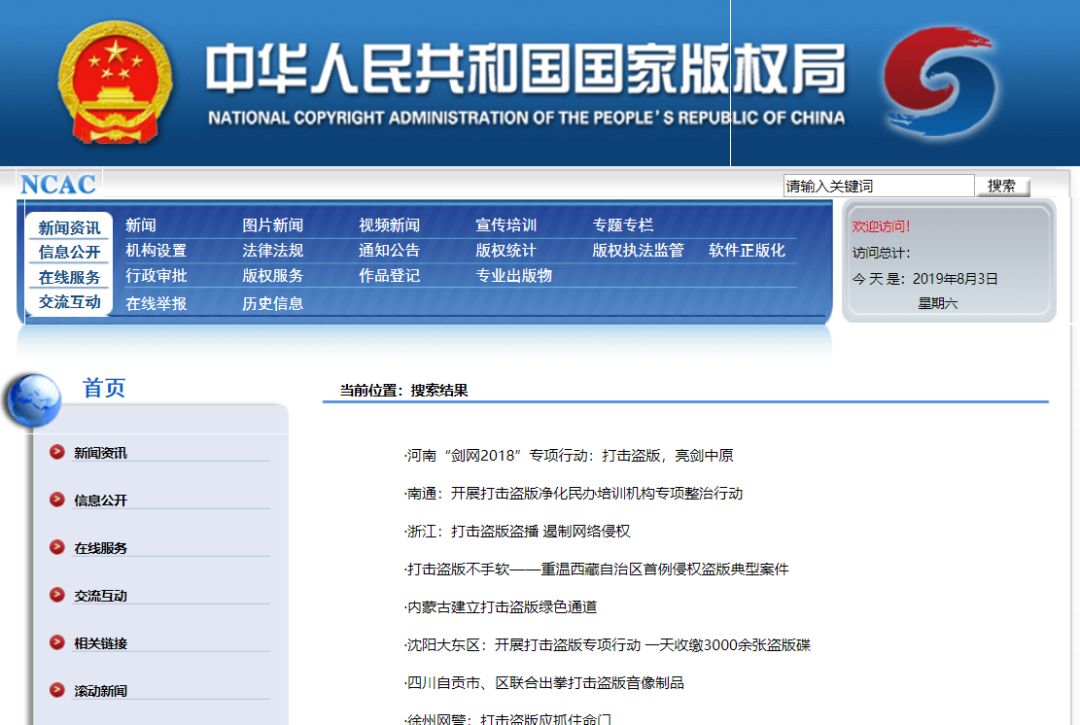Switch to the 信息公开 navigation tab

pyautogui.click(x=67, y=251)
